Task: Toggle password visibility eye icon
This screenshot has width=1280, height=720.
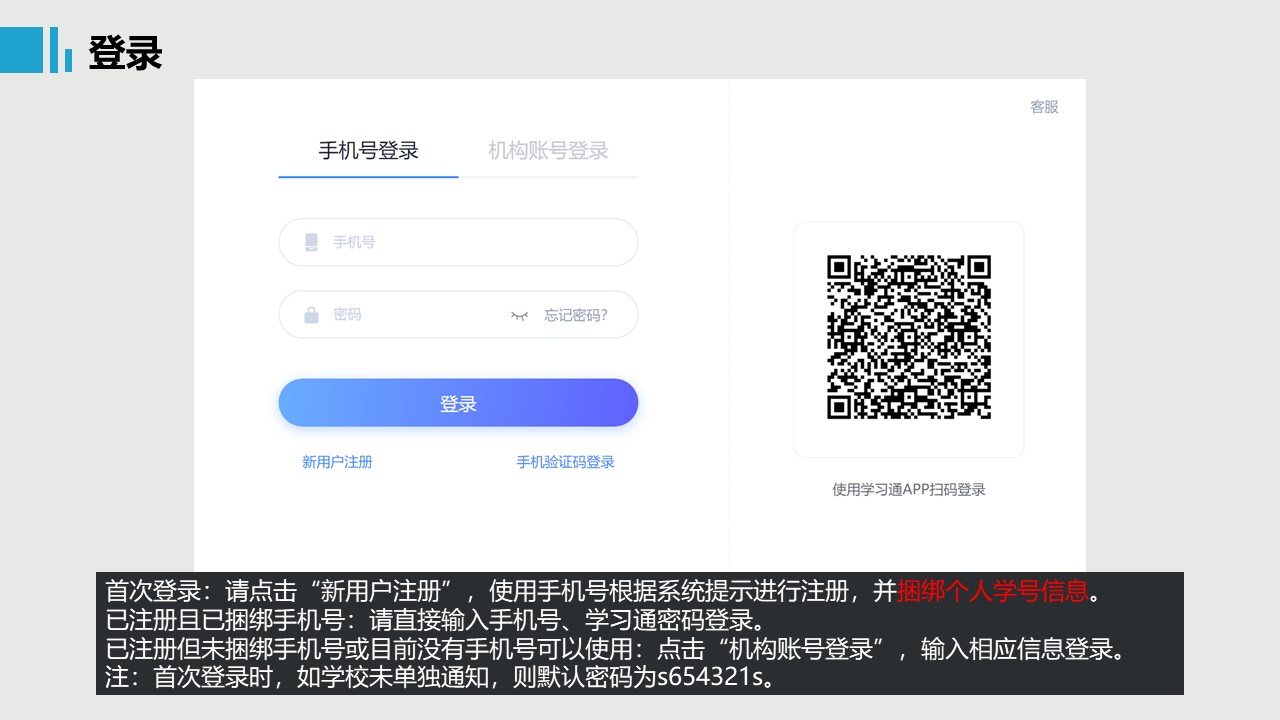Action: click(x=519, y=315)
